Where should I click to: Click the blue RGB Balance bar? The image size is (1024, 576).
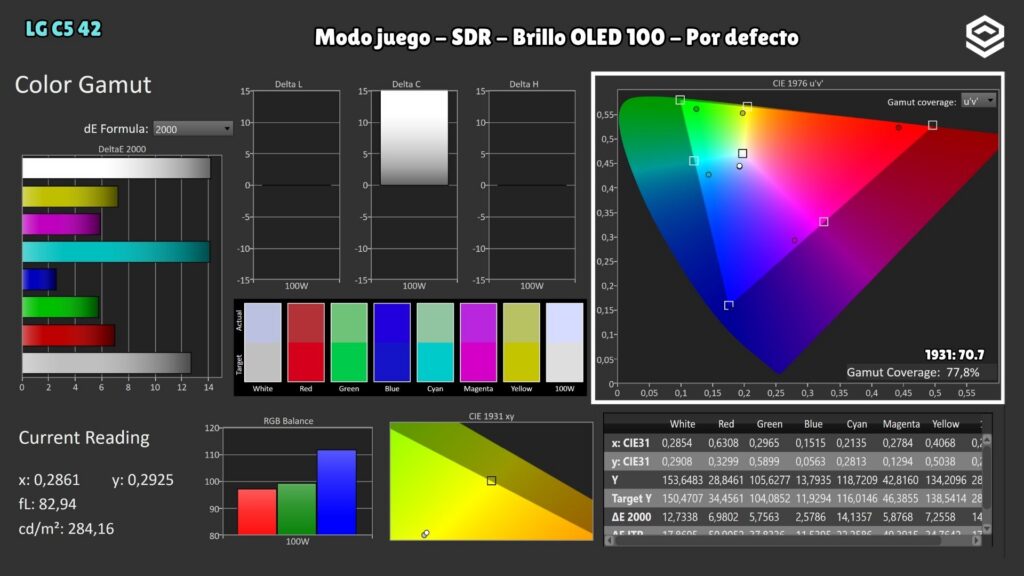pyautogui.click(x=337, y=492)
